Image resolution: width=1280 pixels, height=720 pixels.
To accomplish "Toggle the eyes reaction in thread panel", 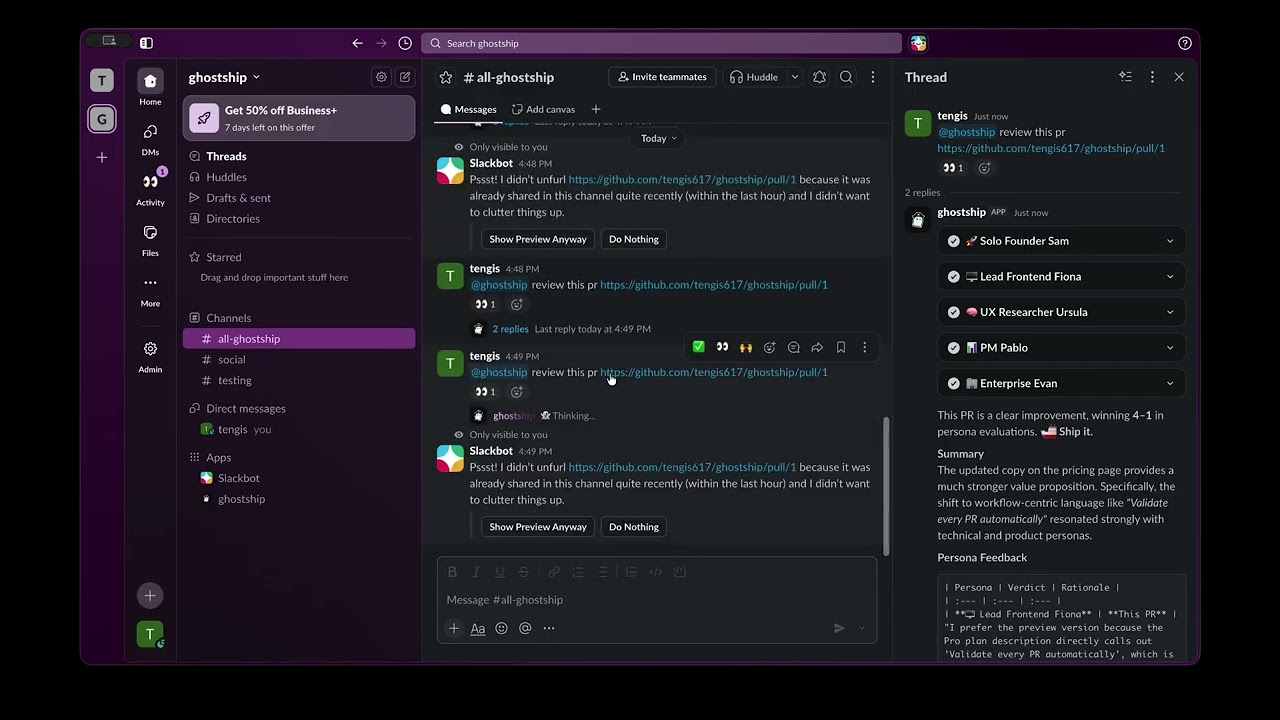I will (954, 168).
